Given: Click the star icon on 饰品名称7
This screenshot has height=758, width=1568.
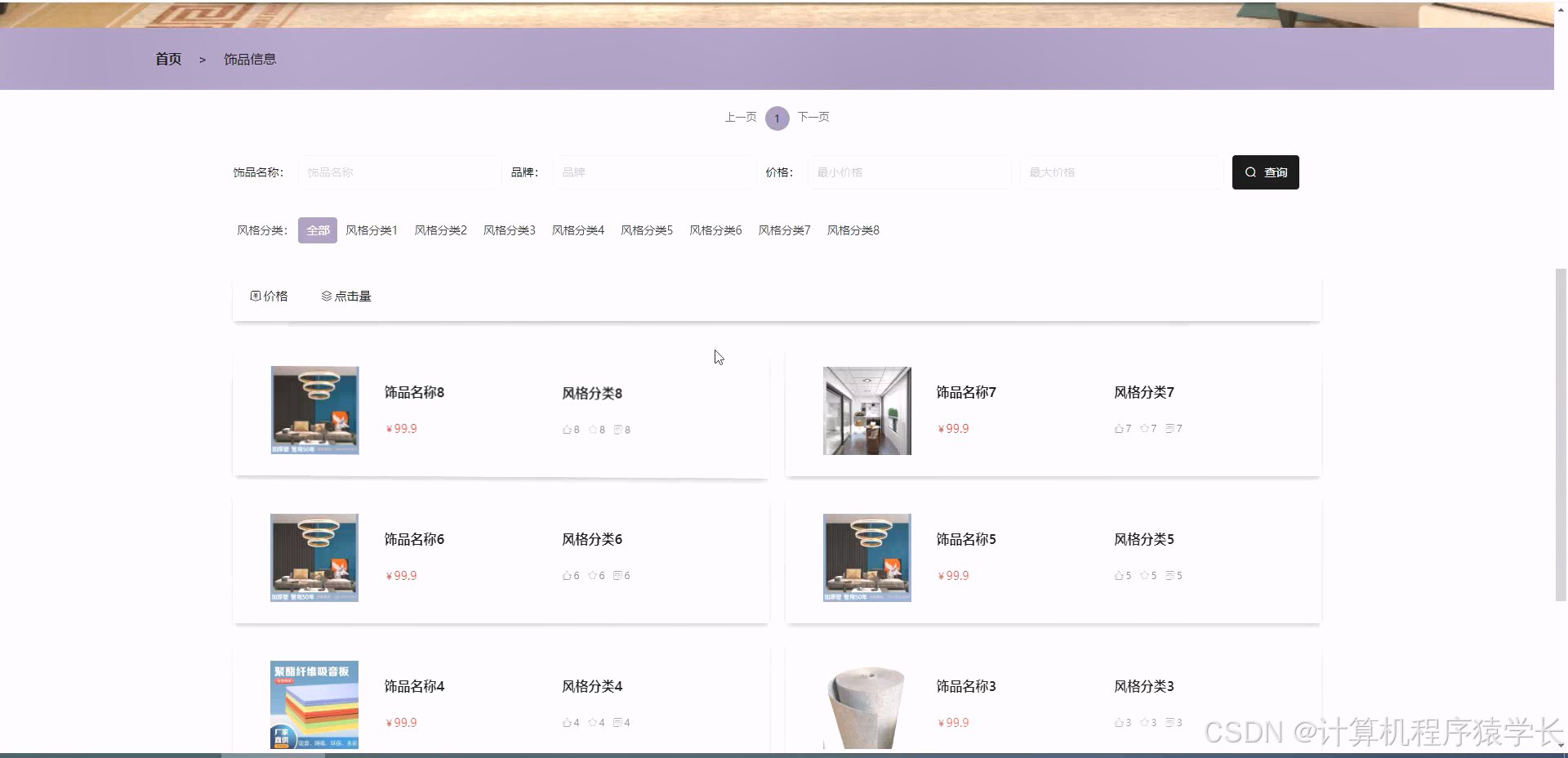Looking at the screenshot, I should pyautogui.click(x=1143, y=428).
